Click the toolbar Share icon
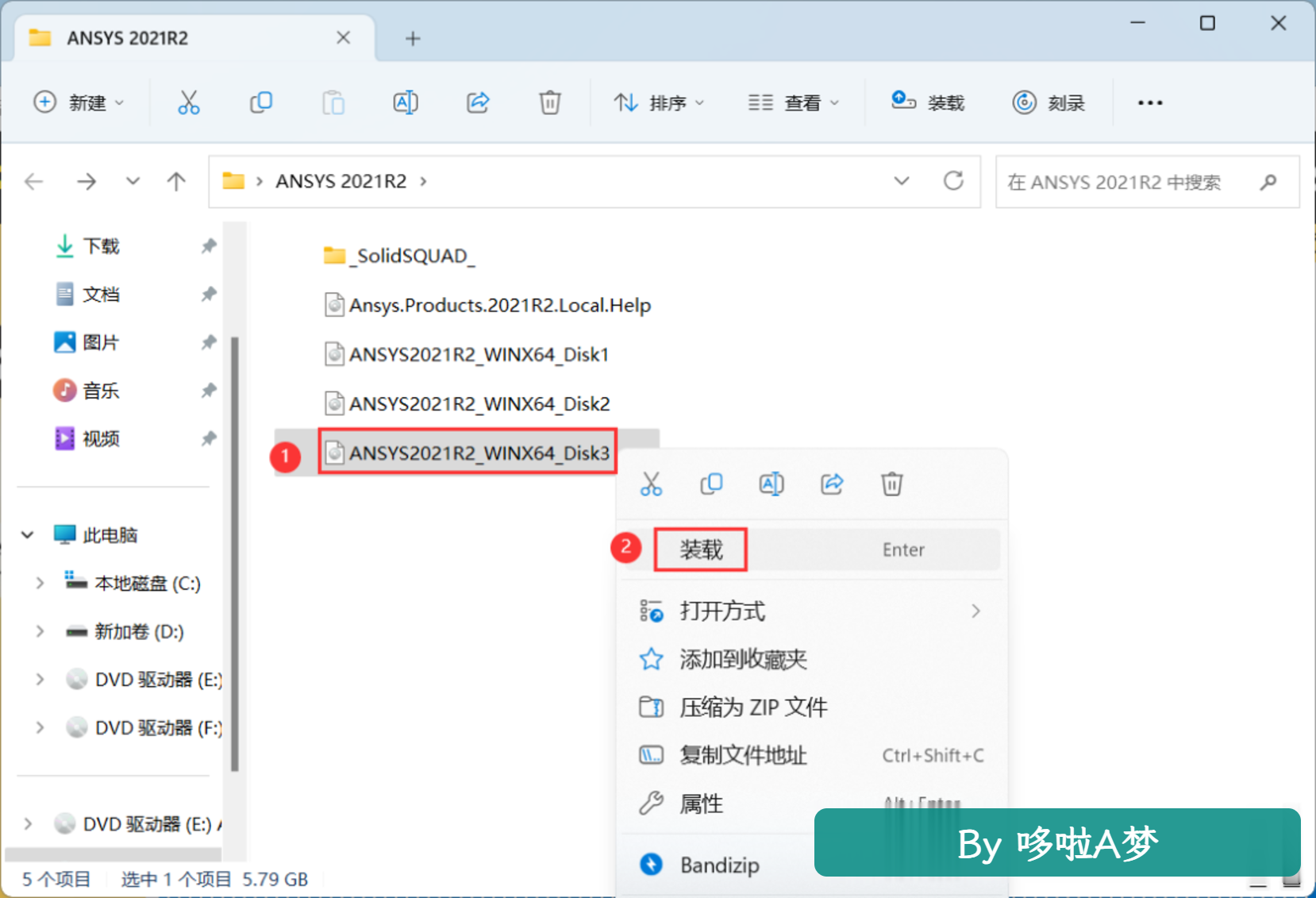This screenshot has height=898, width=1316. (x=478, y=102)
